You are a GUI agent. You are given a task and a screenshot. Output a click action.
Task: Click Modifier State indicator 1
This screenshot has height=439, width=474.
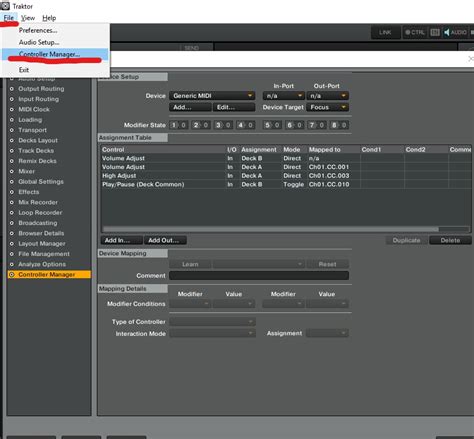point(179,125)
